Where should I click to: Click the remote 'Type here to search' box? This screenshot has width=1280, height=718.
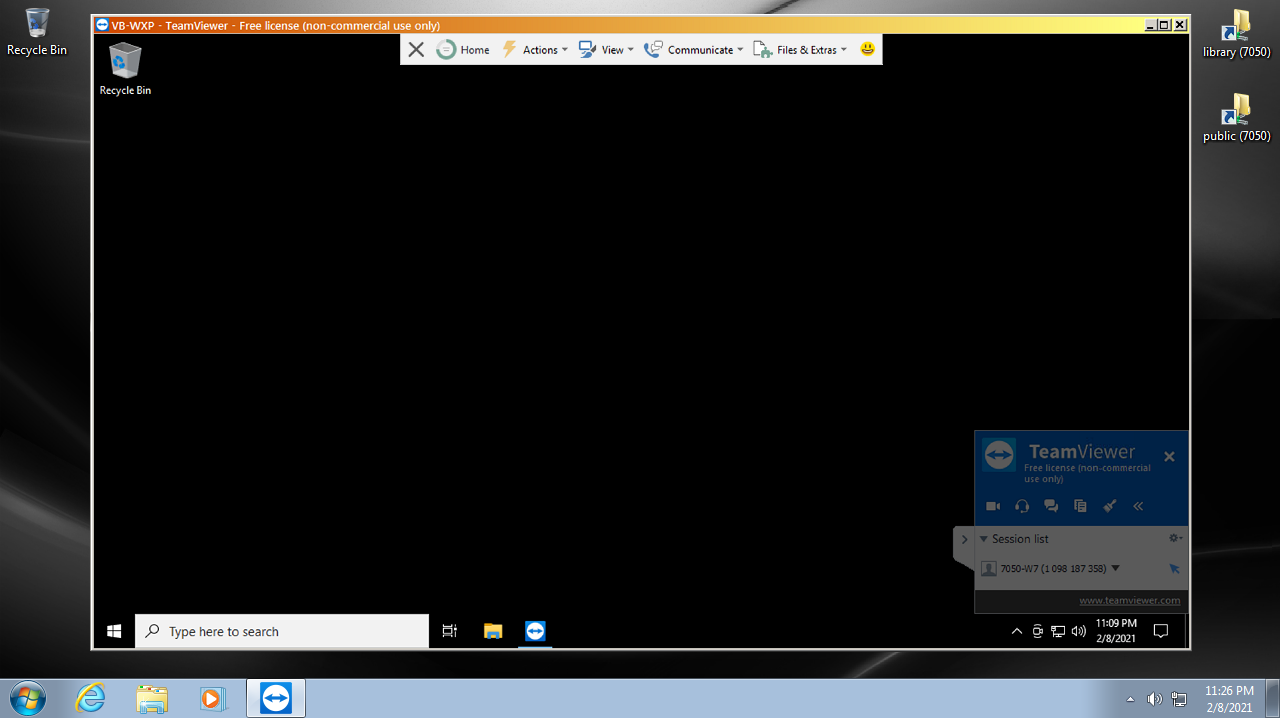[x=282, y=631]
